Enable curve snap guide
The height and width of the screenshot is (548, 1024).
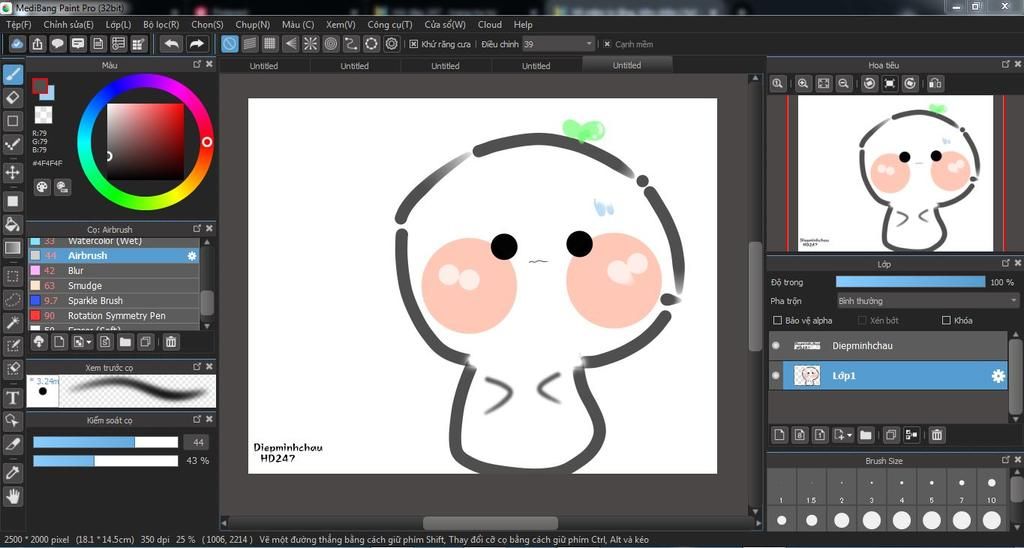tap(351, 44)
